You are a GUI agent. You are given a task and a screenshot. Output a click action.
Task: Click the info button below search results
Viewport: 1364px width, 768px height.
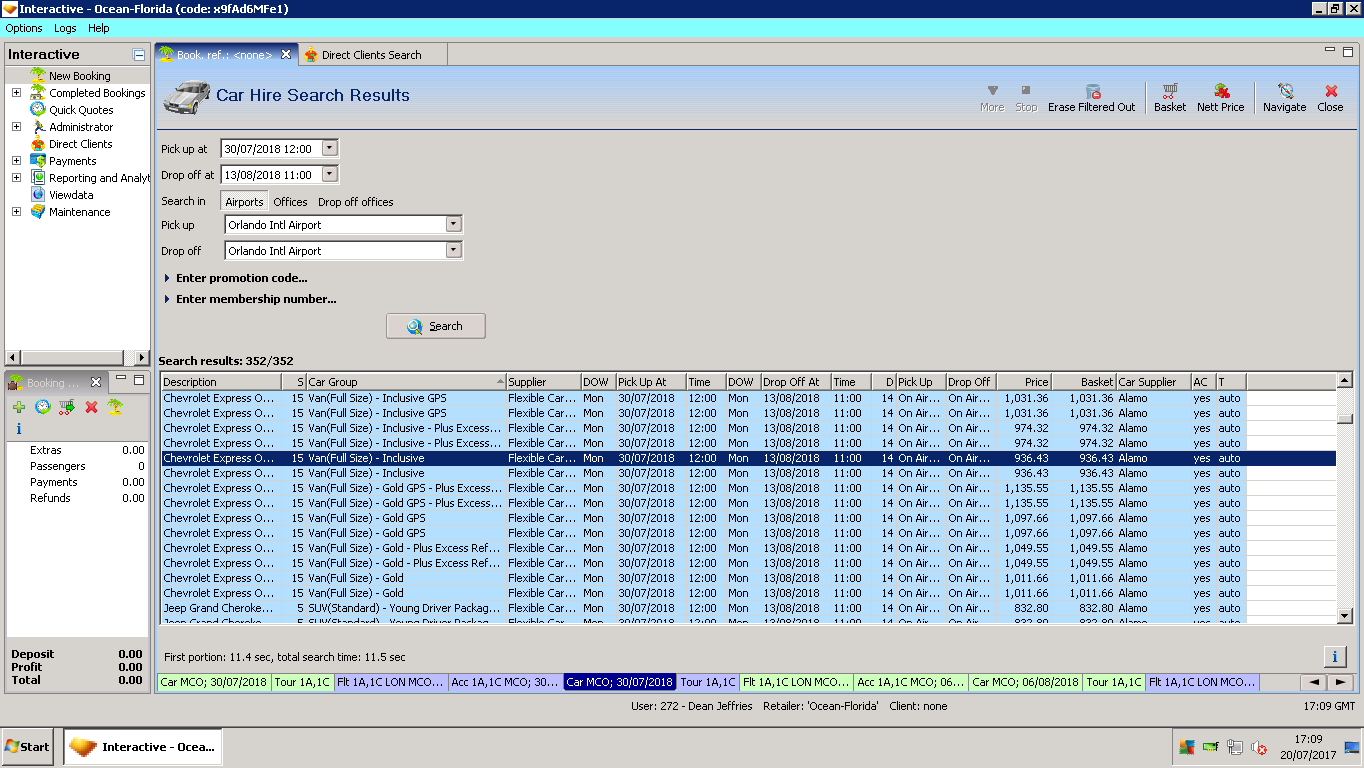(1334, 657)
